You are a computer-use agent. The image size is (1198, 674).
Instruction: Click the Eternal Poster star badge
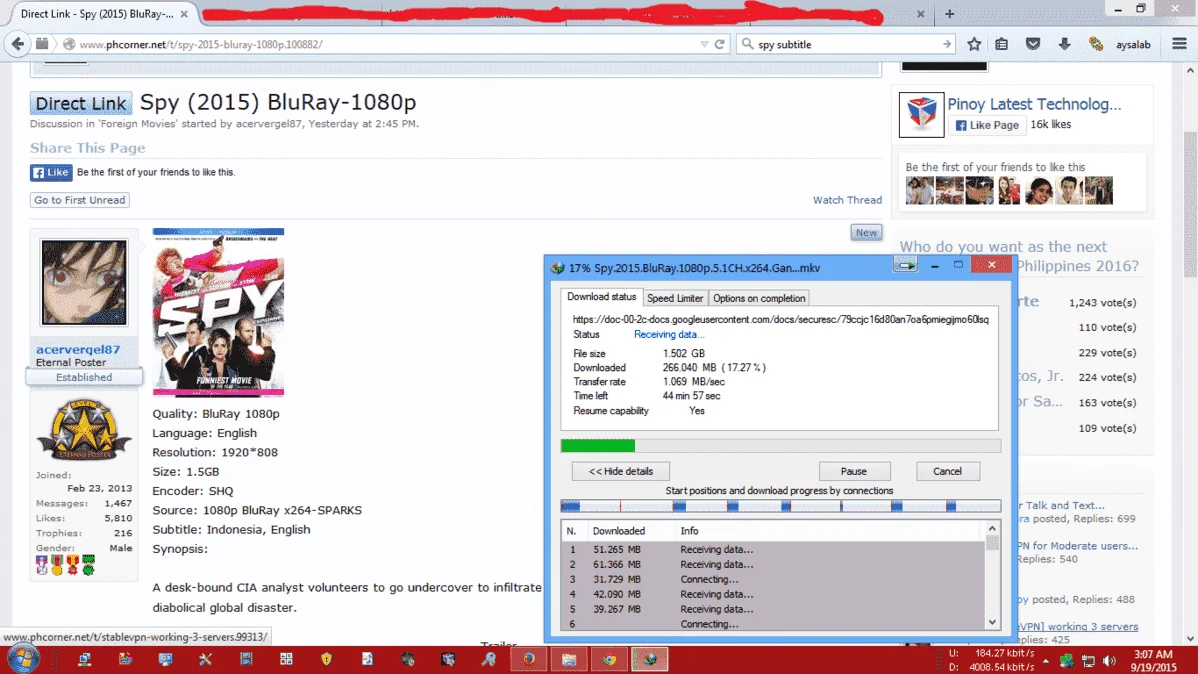[83, 430]
